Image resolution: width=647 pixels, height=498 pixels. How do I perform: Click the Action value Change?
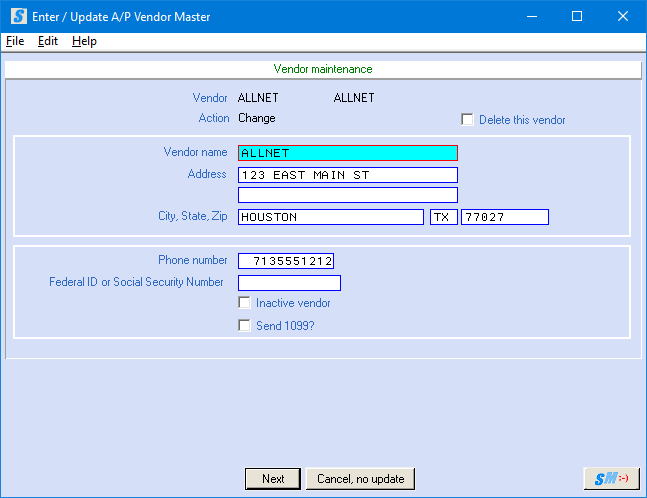coord(257,118)
